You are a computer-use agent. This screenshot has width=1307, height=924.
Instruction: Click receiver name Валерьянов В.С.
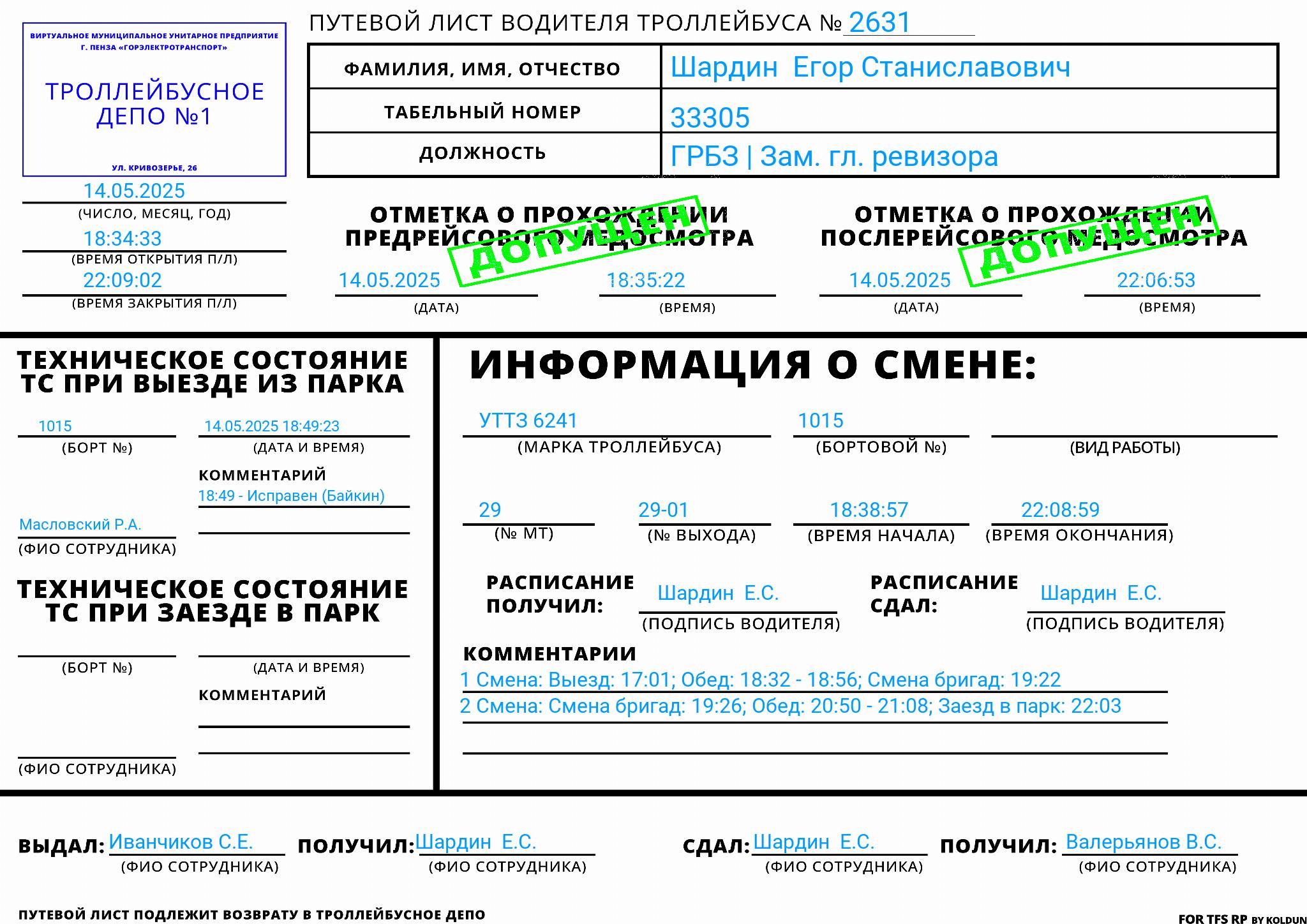point(1144,842)
